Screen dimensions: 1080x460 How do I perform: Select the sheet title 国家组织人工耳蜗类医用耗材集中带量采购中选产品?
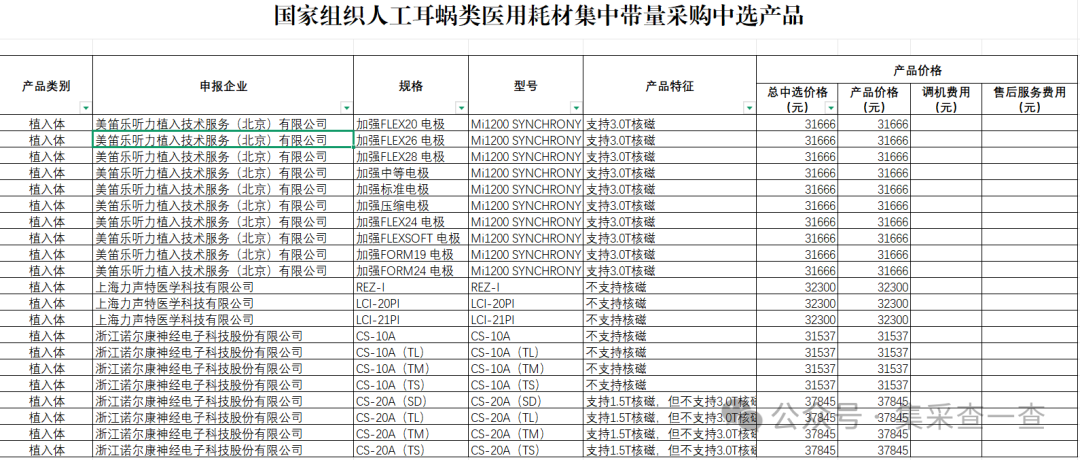point(539,17)
